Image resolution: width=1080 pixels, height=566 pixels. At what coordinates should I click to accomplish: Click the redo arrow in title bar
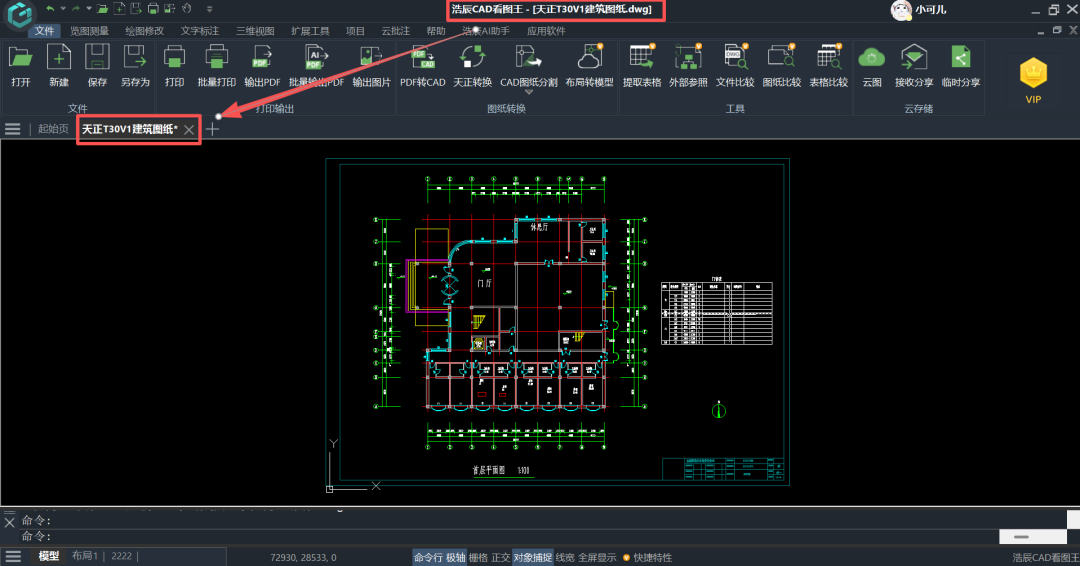pyautogui.click(x=76, y=9)
